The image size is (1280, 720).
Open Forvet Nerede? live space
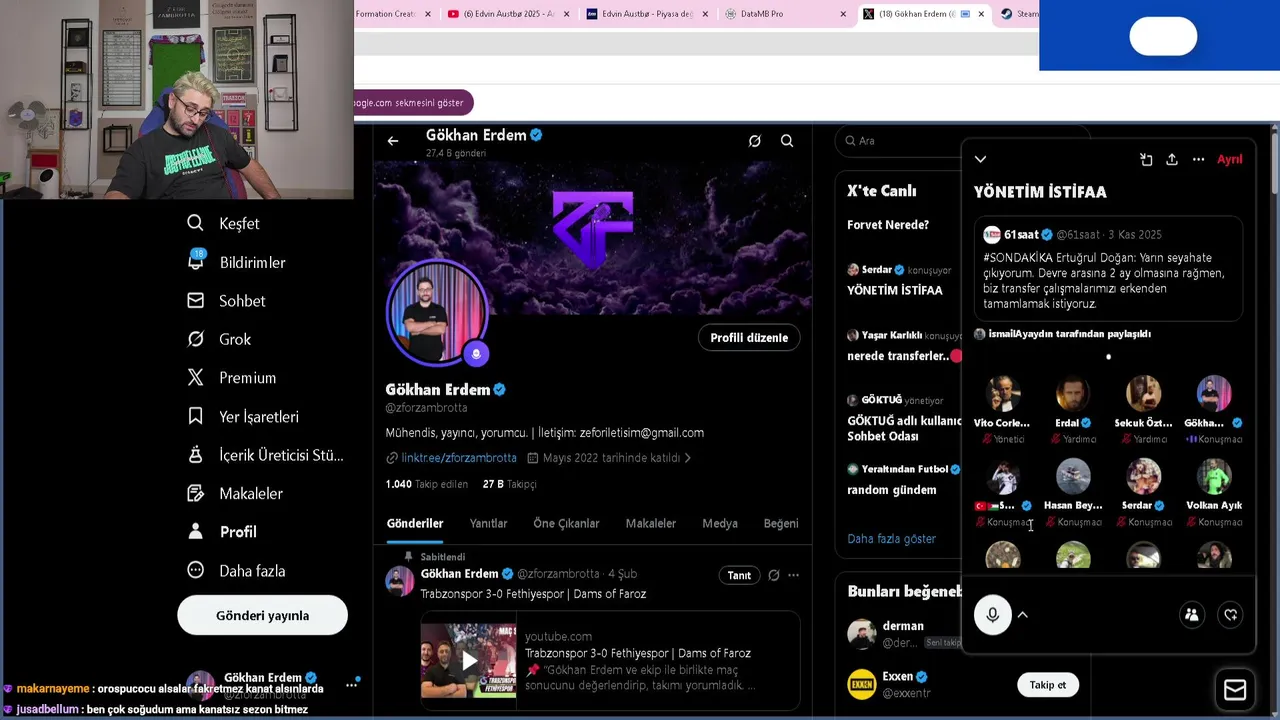[x=888, y=225]
